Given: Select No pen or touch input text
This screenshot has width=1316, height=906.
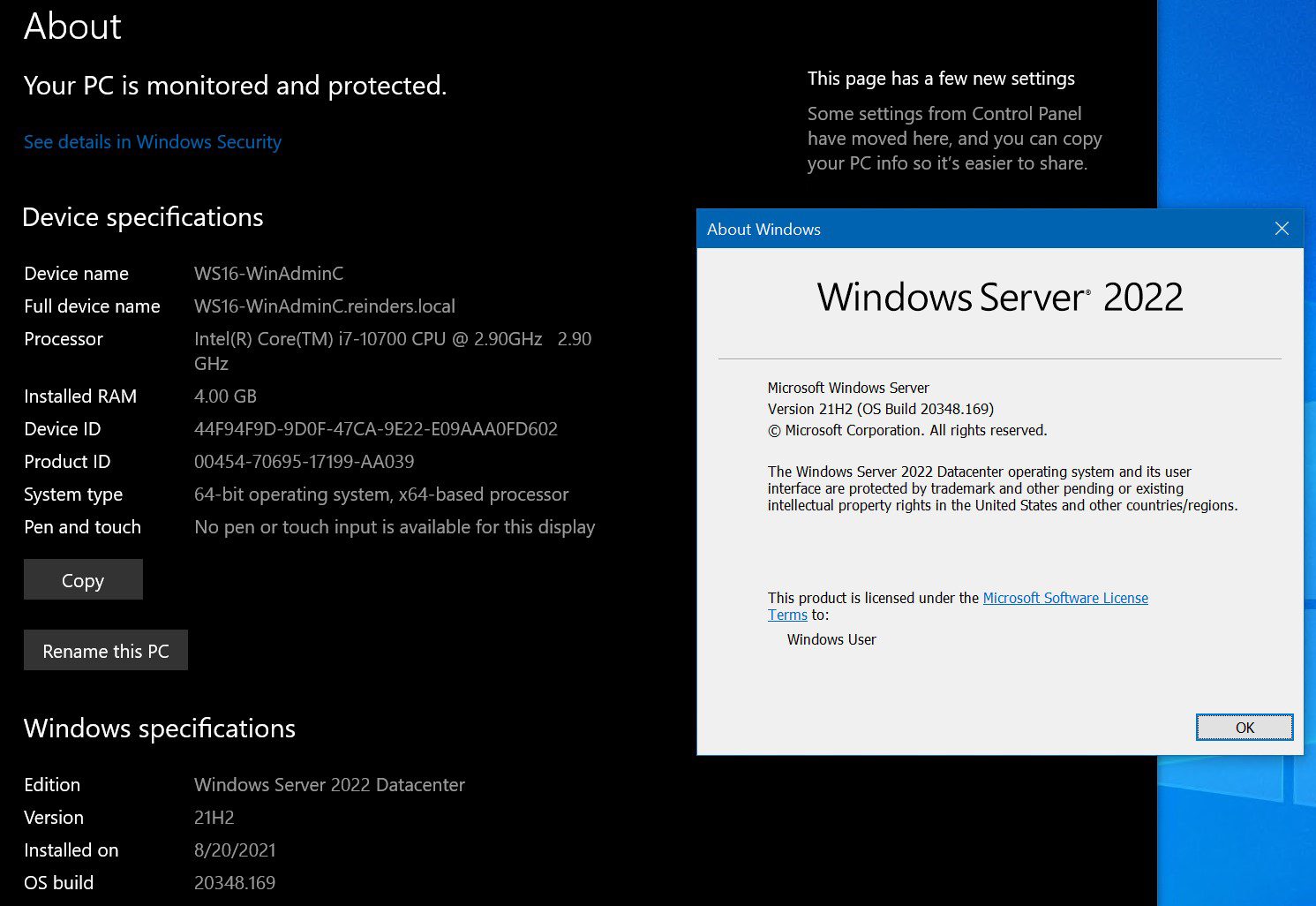Looking at the screenshot, I should tap(395, 527).
